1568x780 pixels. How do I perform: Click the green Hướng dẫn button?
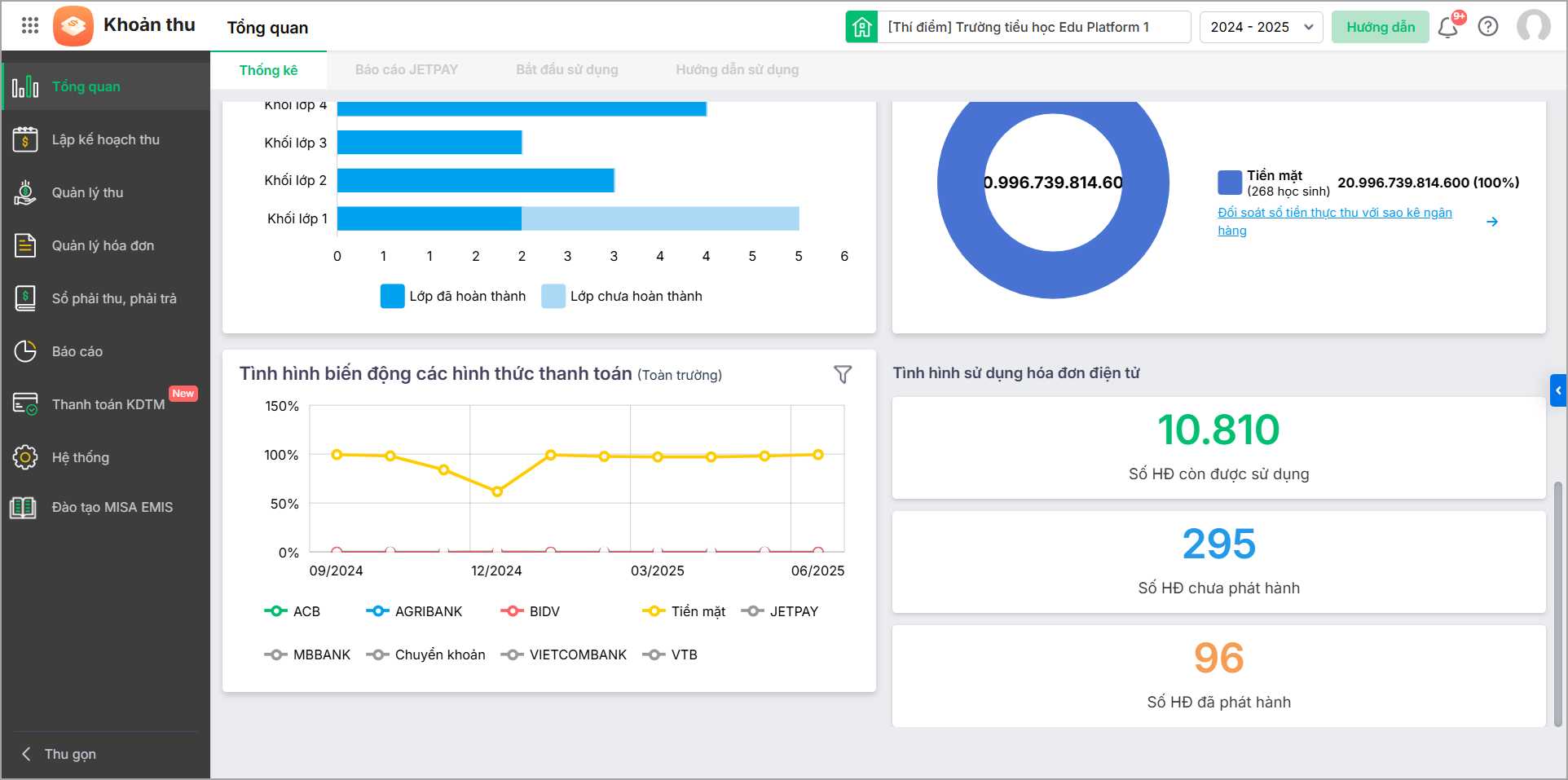[1380, 27]
